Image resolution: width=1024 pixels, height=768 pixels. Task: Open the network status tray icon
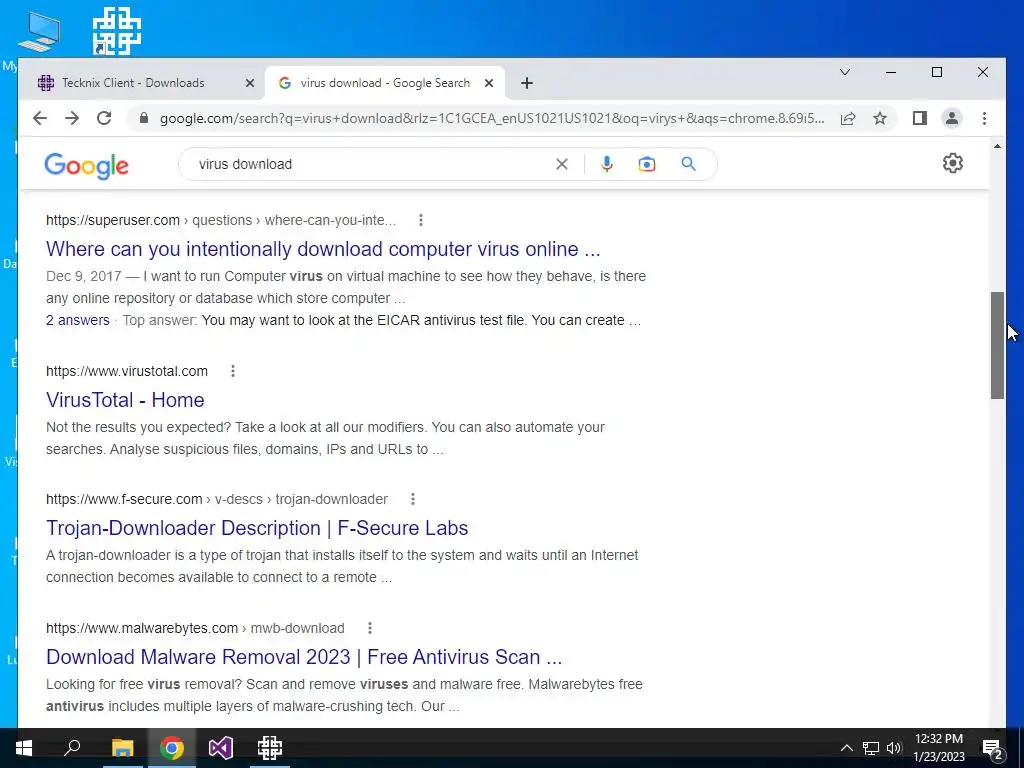tap(871, 748)
